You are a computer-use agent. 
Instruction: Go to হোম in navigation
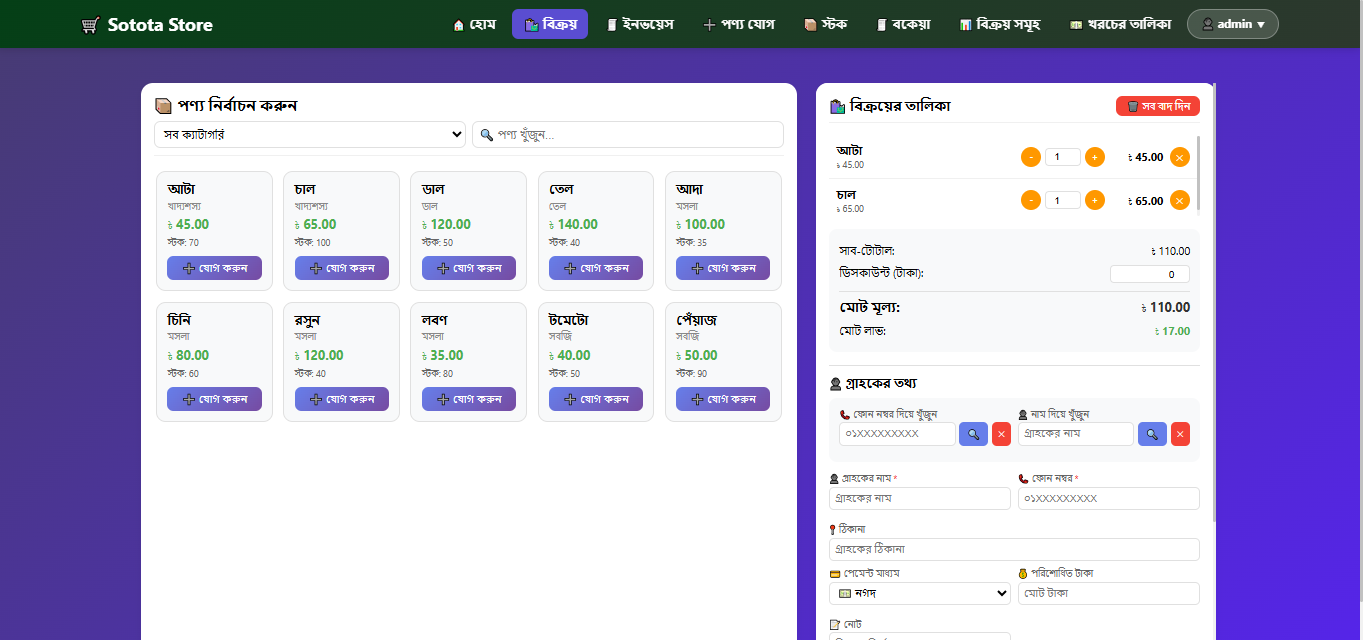[x=474, y=24]
